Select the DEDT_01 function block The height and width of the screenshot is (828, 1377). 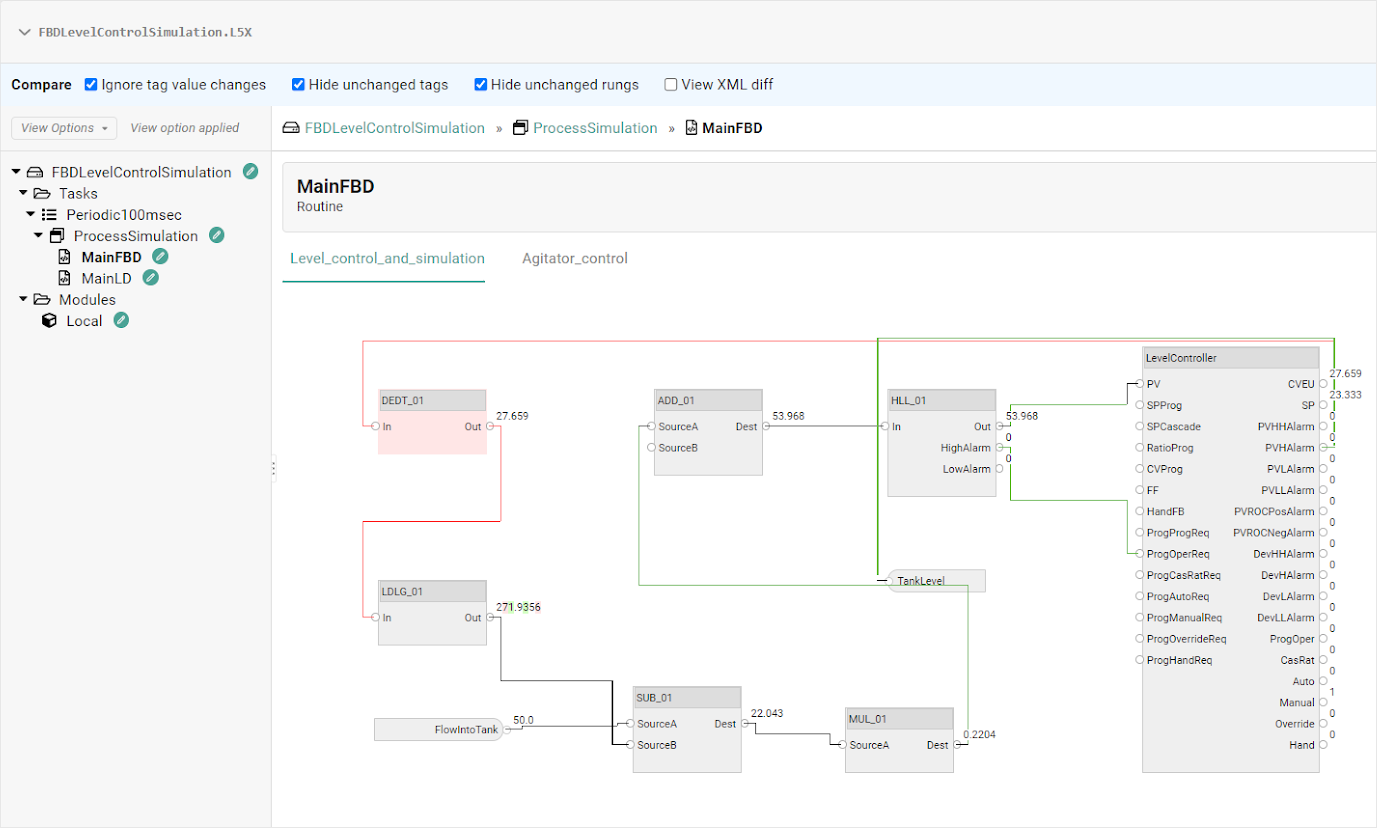coord(432,400)
